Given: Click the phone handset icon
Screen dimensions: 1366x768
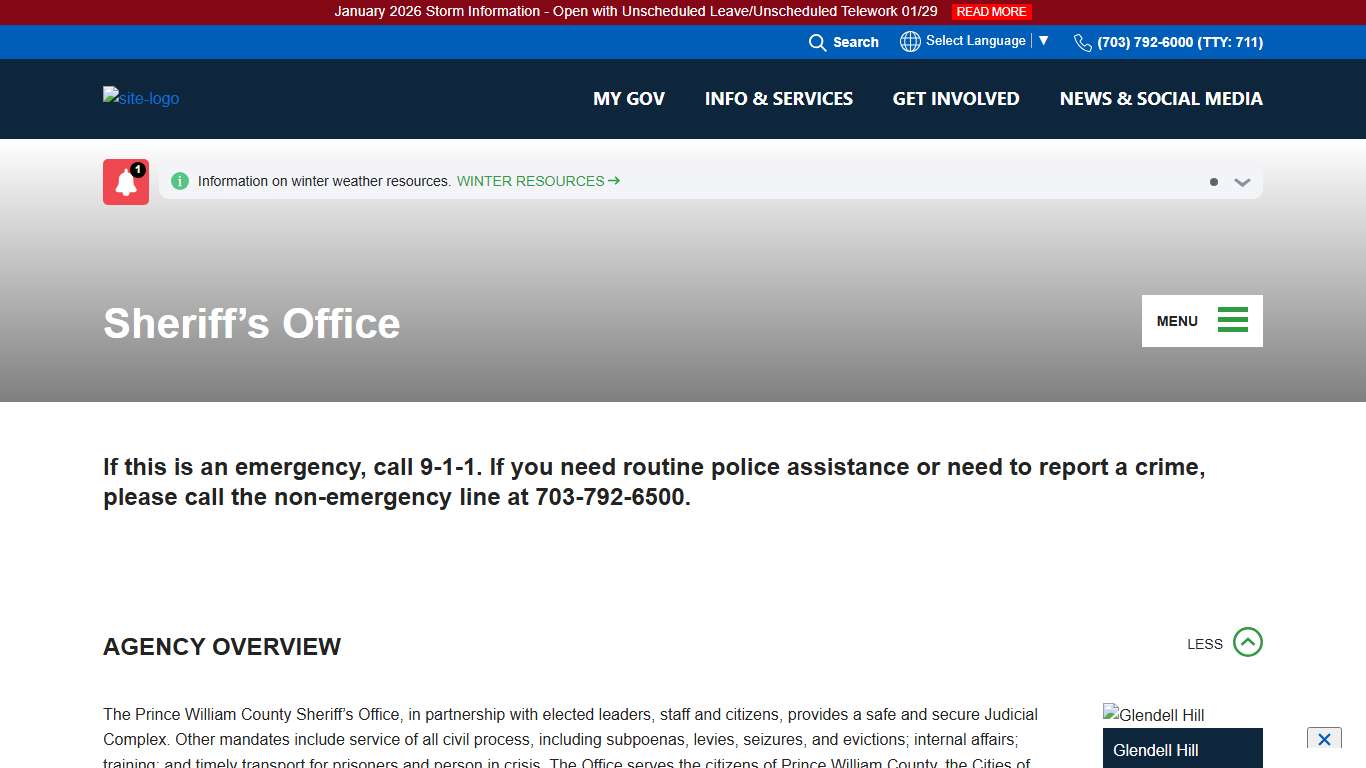Looking at the screenshot, I should tap(1082, 42).
